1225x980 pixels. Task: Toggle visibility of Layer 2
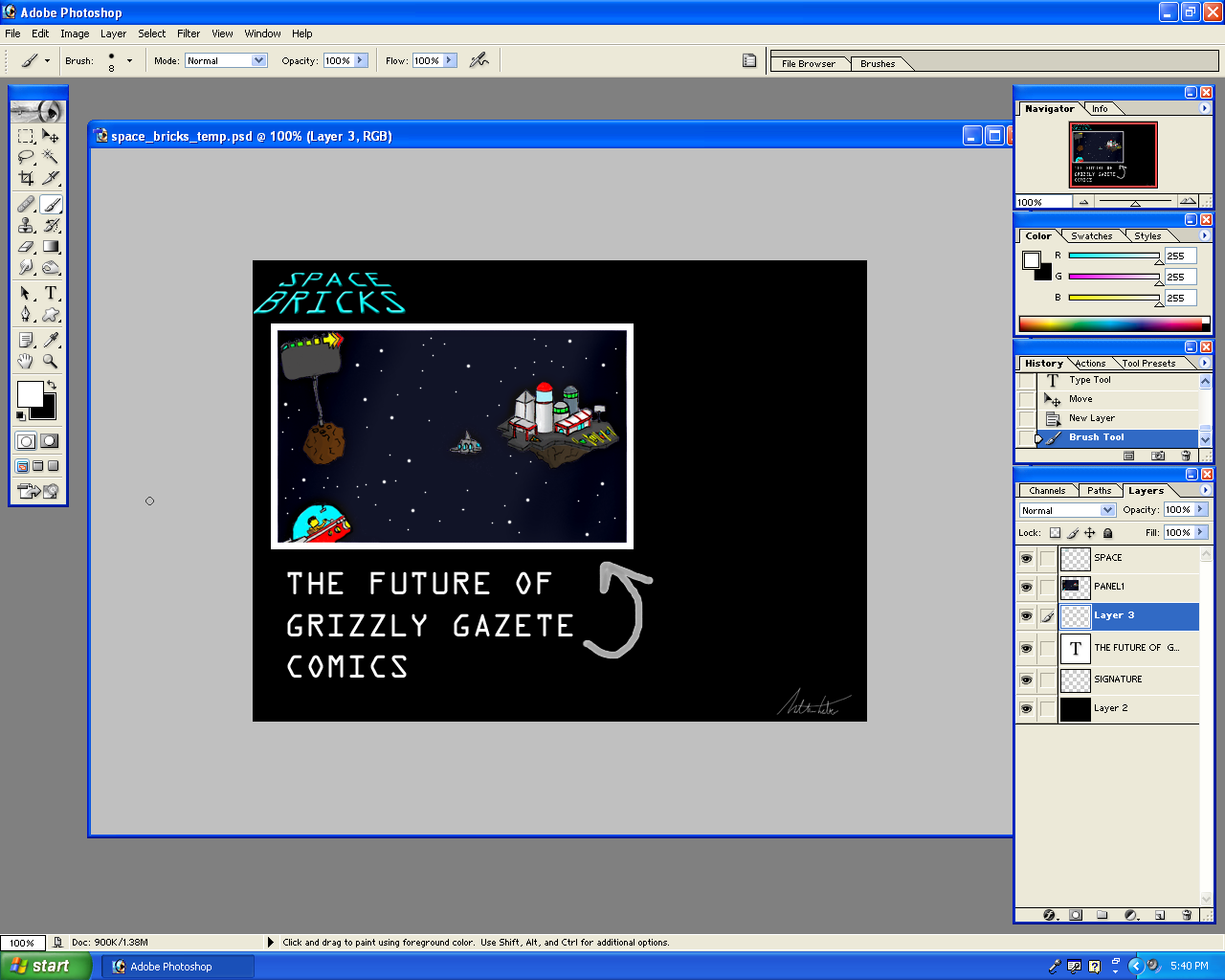1026,708
